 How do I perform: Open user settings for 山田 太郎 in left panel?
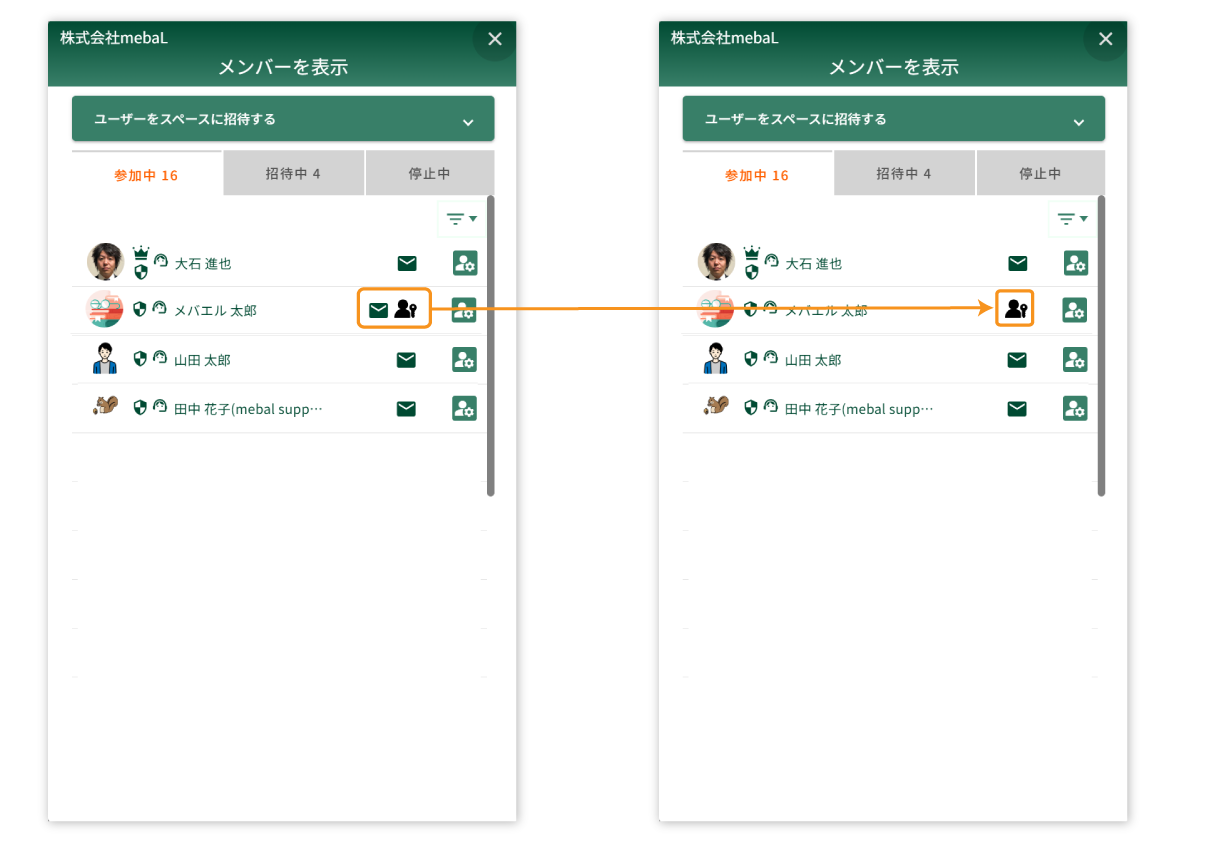tap(464, 360)
